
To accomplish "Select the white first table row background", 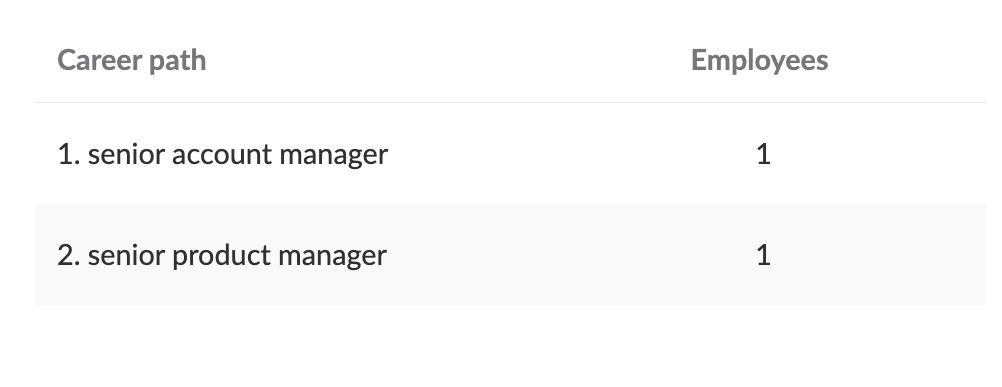I will tap(510, 154).
